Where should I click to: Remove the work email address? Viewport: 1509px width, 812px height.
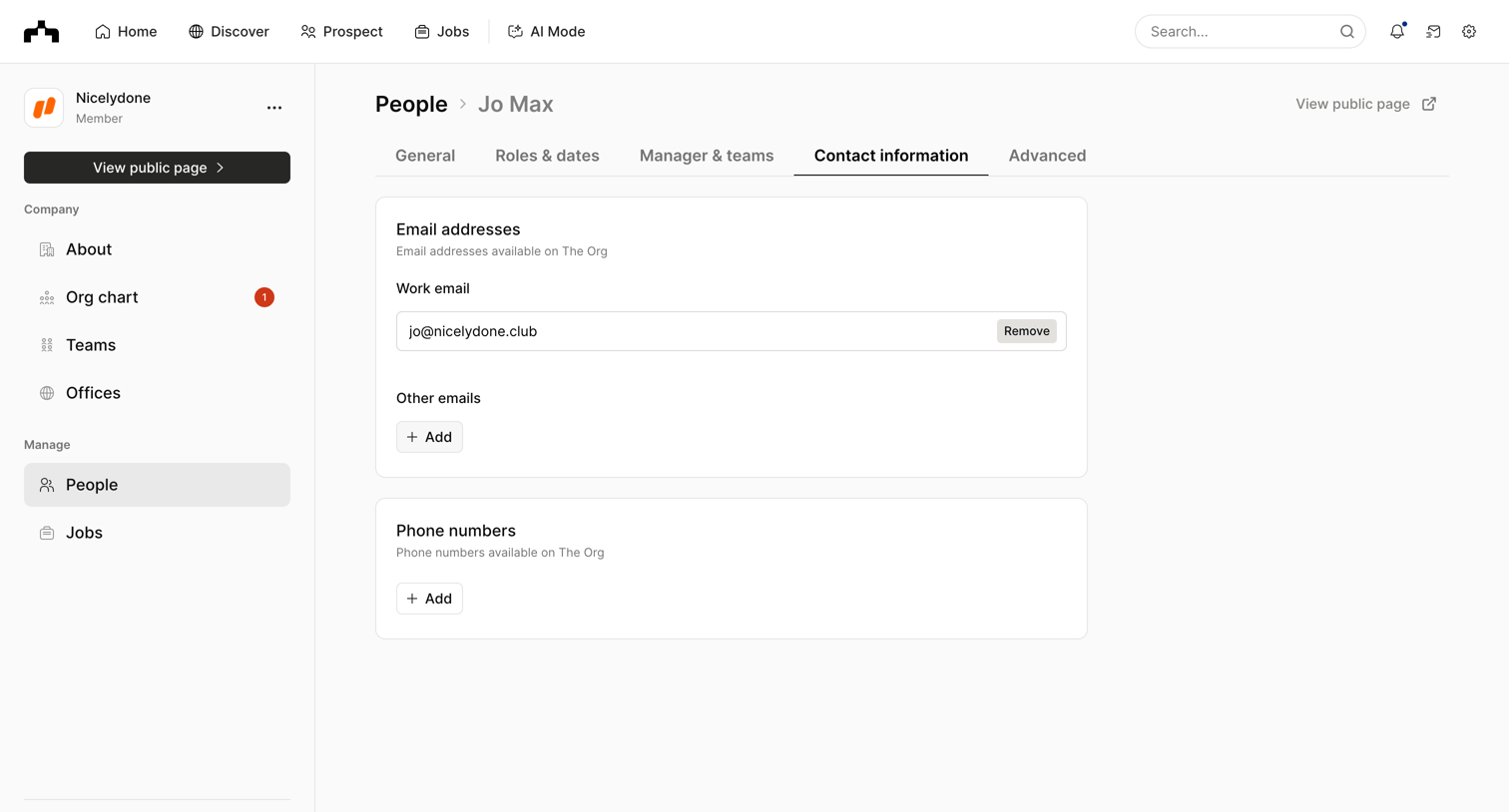click(x=1026, y=331)
